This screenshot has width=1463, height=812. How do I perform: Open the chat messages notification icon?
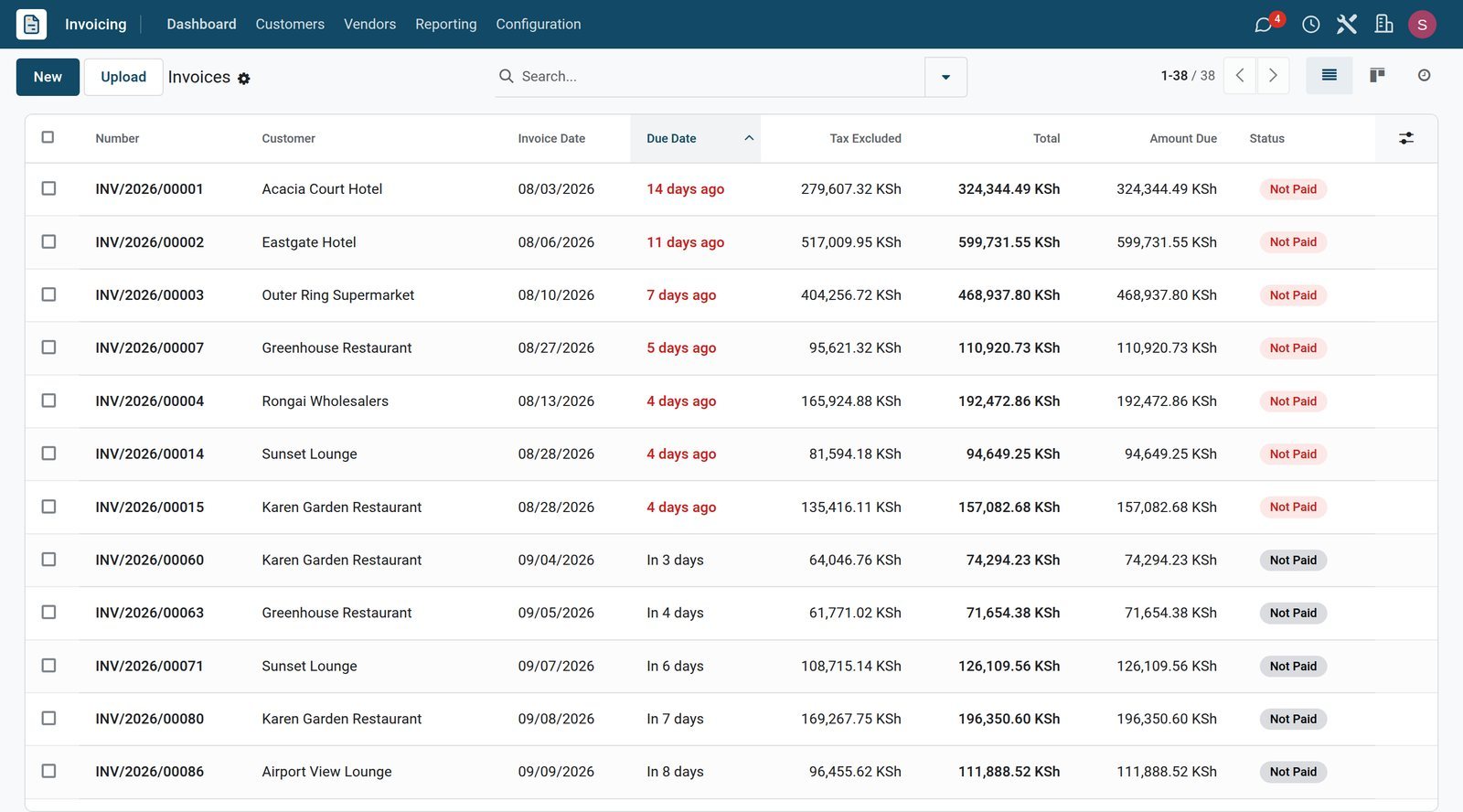point(1264,25)
